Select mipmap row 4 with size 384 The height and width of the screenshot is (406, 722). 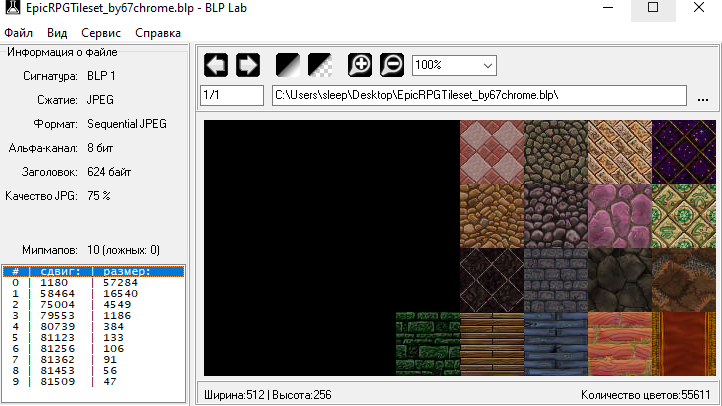(x=94, y=327)
